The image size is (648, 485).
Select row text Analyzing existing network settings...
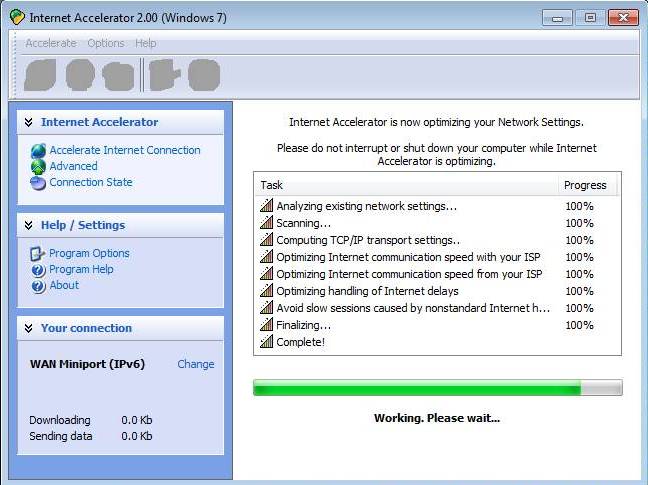tap(367, 206)
